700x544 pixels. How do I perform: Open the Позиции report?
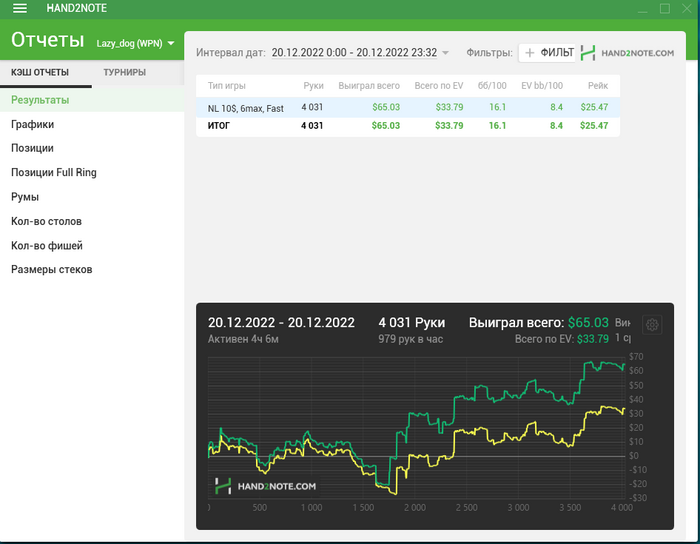[x=32, y=148]
